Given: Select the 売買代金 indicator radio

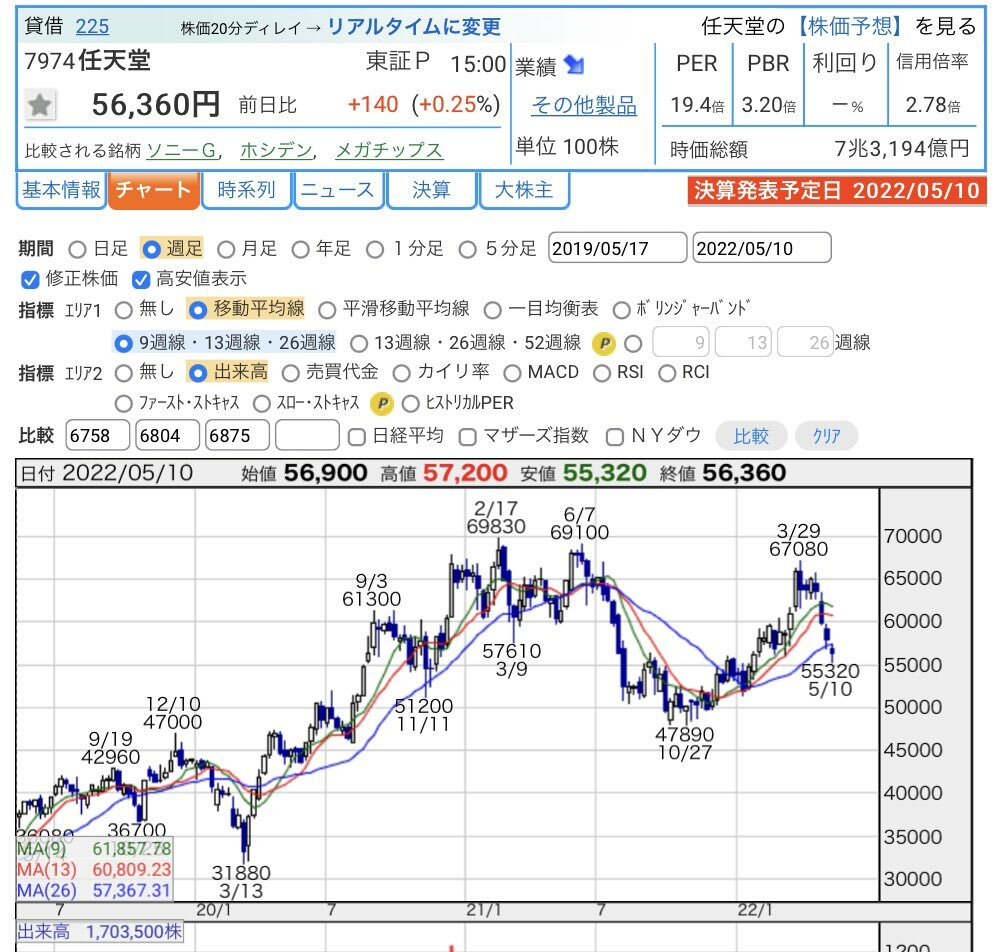Looking at the screenshot, I should click(x=290, y=373).
